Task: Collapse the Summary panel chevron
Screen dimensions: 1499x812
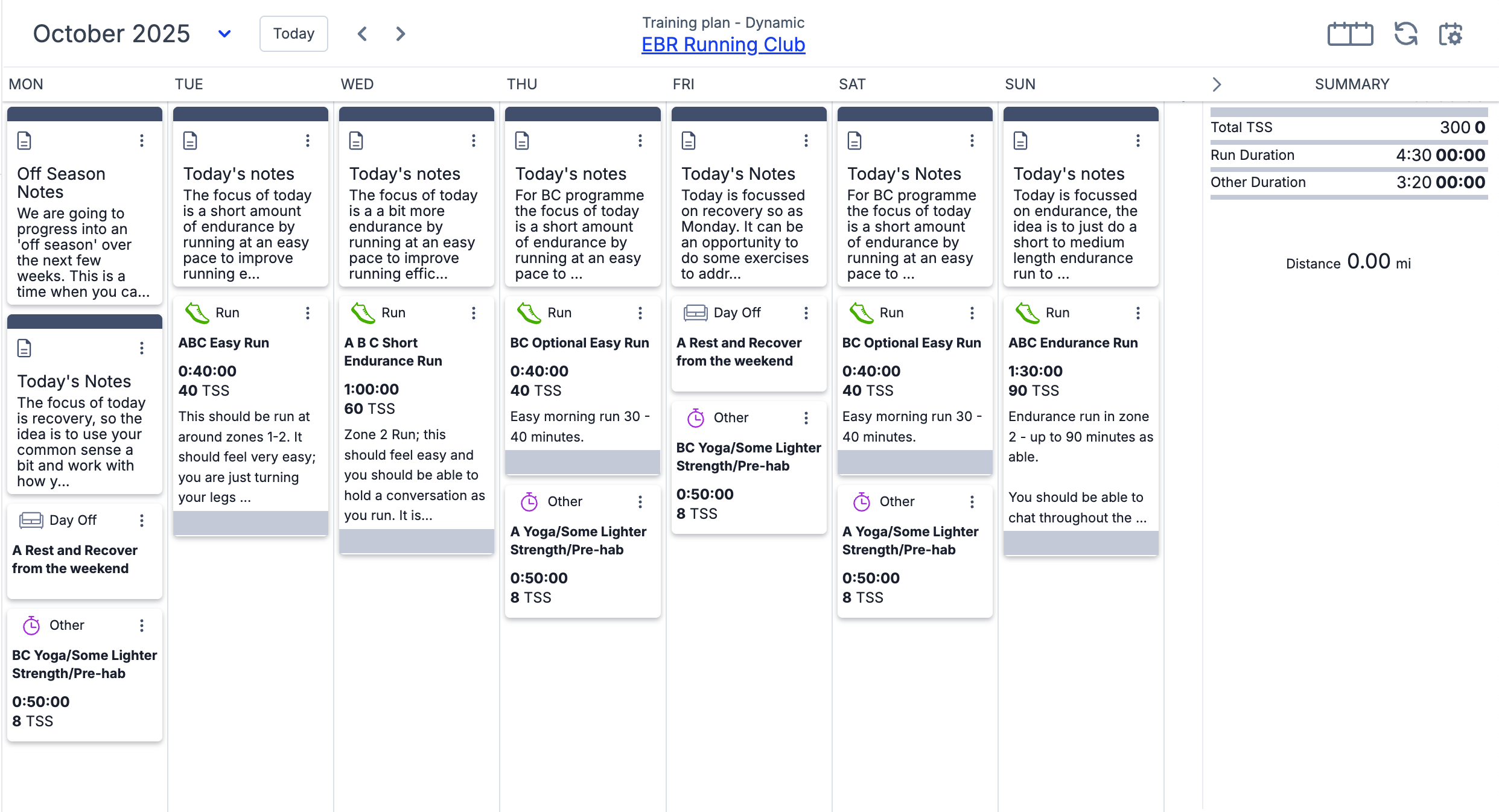Action: (x=1217, y=84)
